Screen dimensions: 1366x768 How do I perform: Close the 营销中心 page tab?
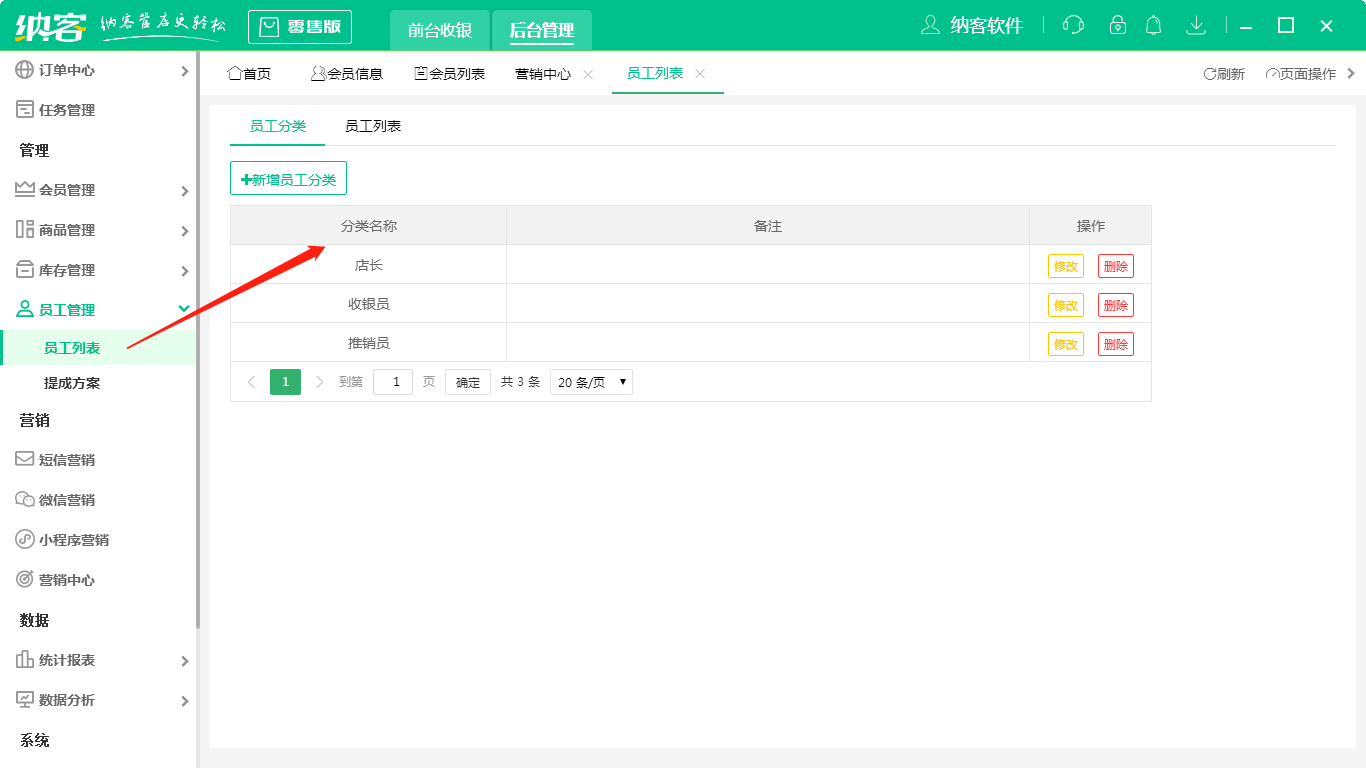pos(588,74)
